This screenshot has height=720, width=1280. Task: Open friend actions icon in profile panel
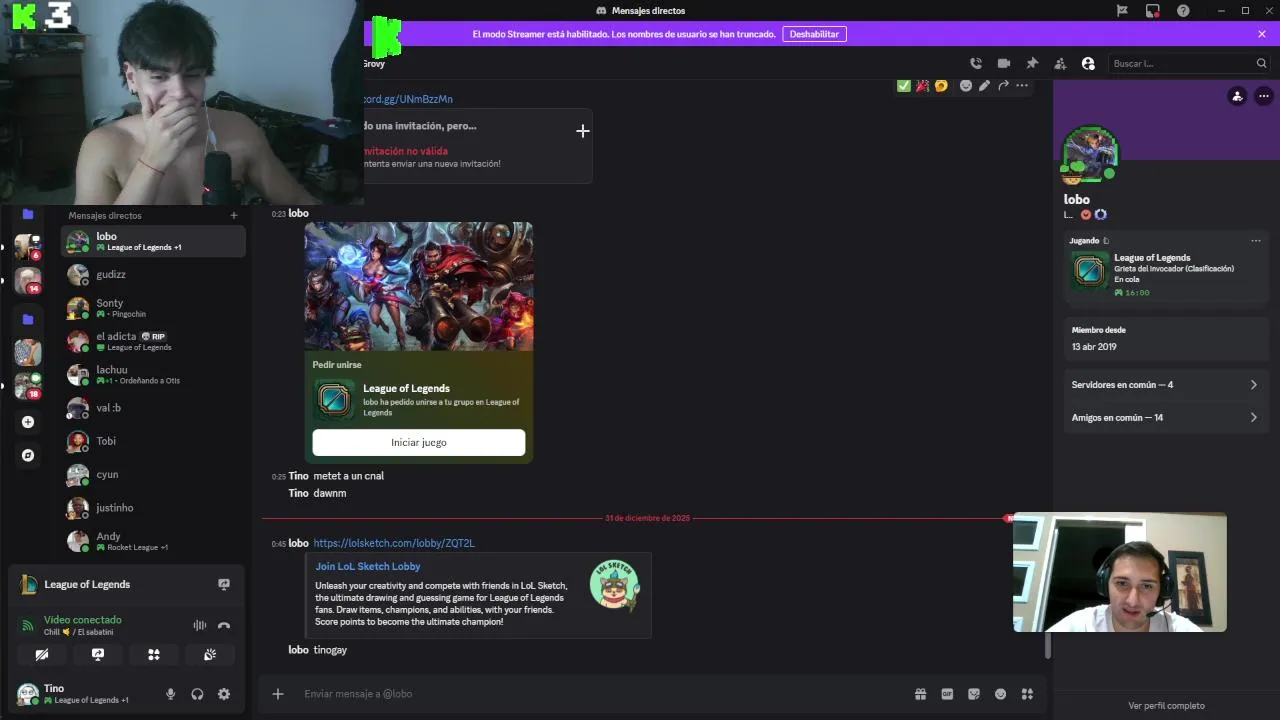click(1237, 96)
